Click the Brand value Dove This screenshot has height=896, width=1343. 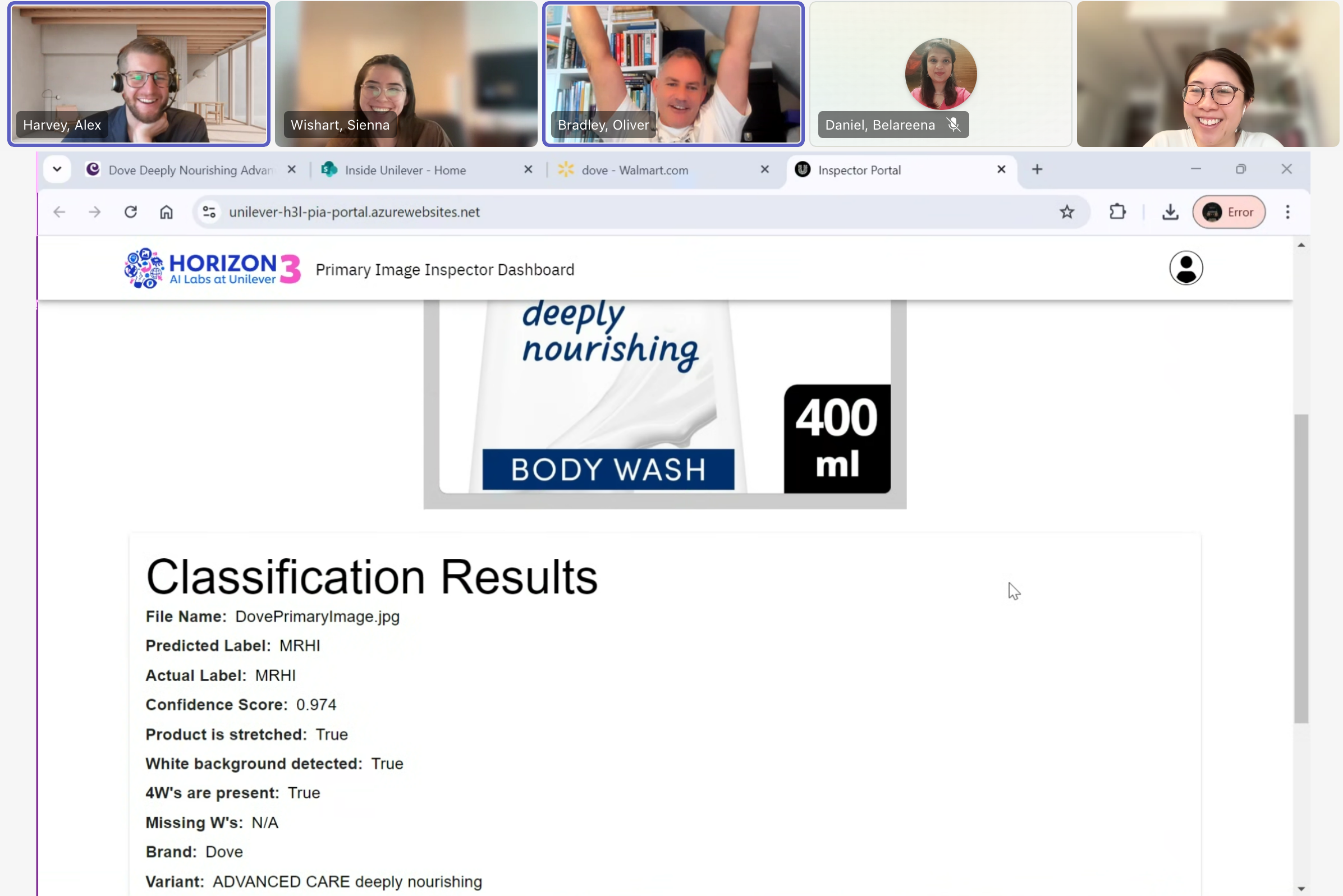[x=224, y=852]
